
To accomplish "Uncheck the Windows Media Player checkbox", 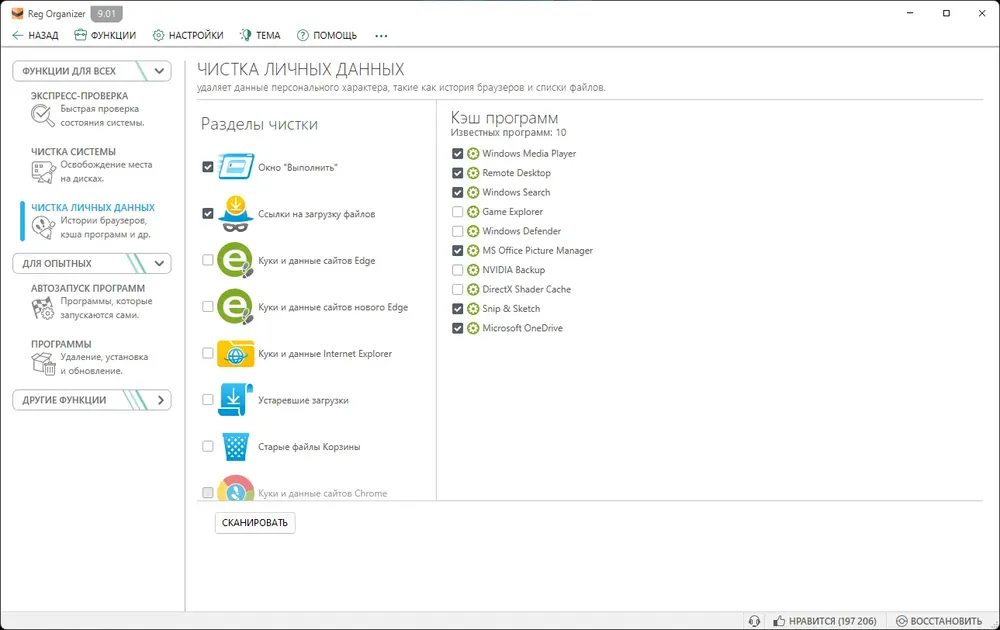I will [x=457, y=154].
